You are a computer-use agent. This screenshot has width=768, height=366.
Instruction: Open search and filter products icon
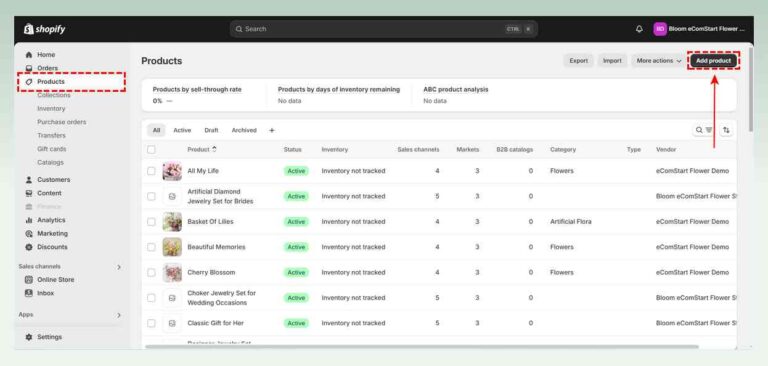(704, 130)
